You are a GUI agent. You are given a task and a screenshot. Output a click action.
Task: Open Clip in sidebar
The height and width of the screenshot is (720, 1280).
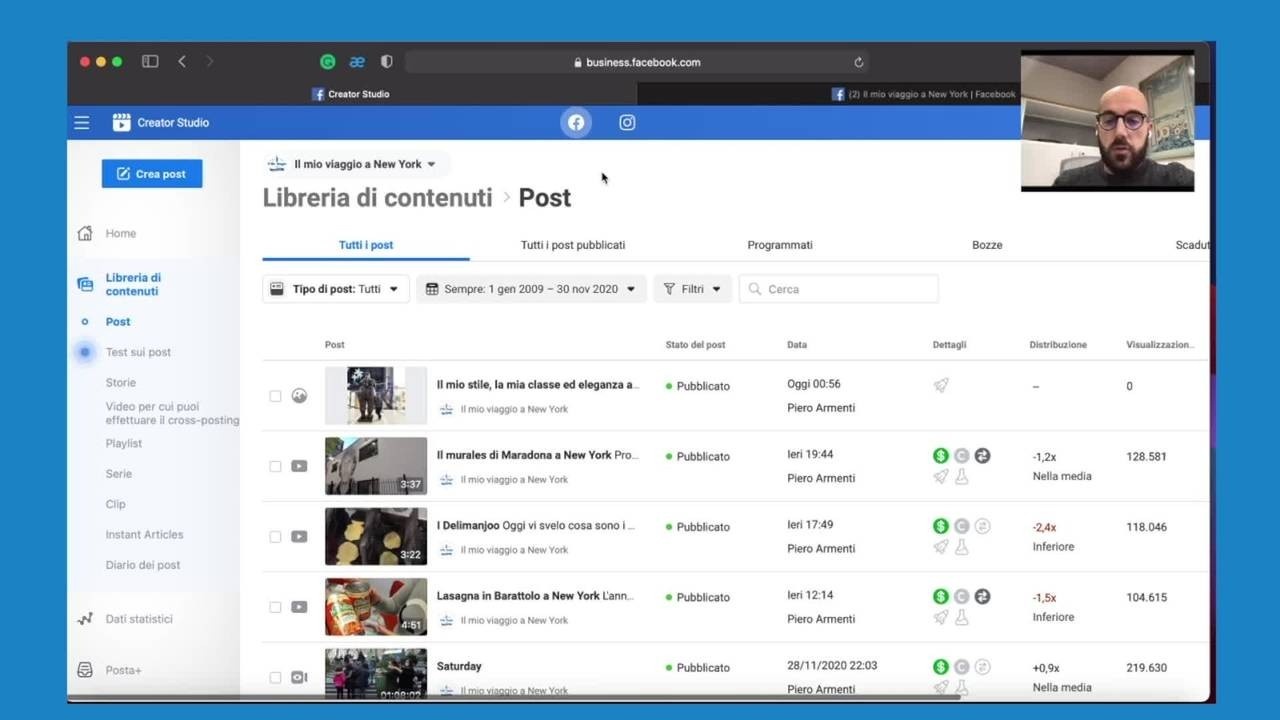click(x=116, y=505)
